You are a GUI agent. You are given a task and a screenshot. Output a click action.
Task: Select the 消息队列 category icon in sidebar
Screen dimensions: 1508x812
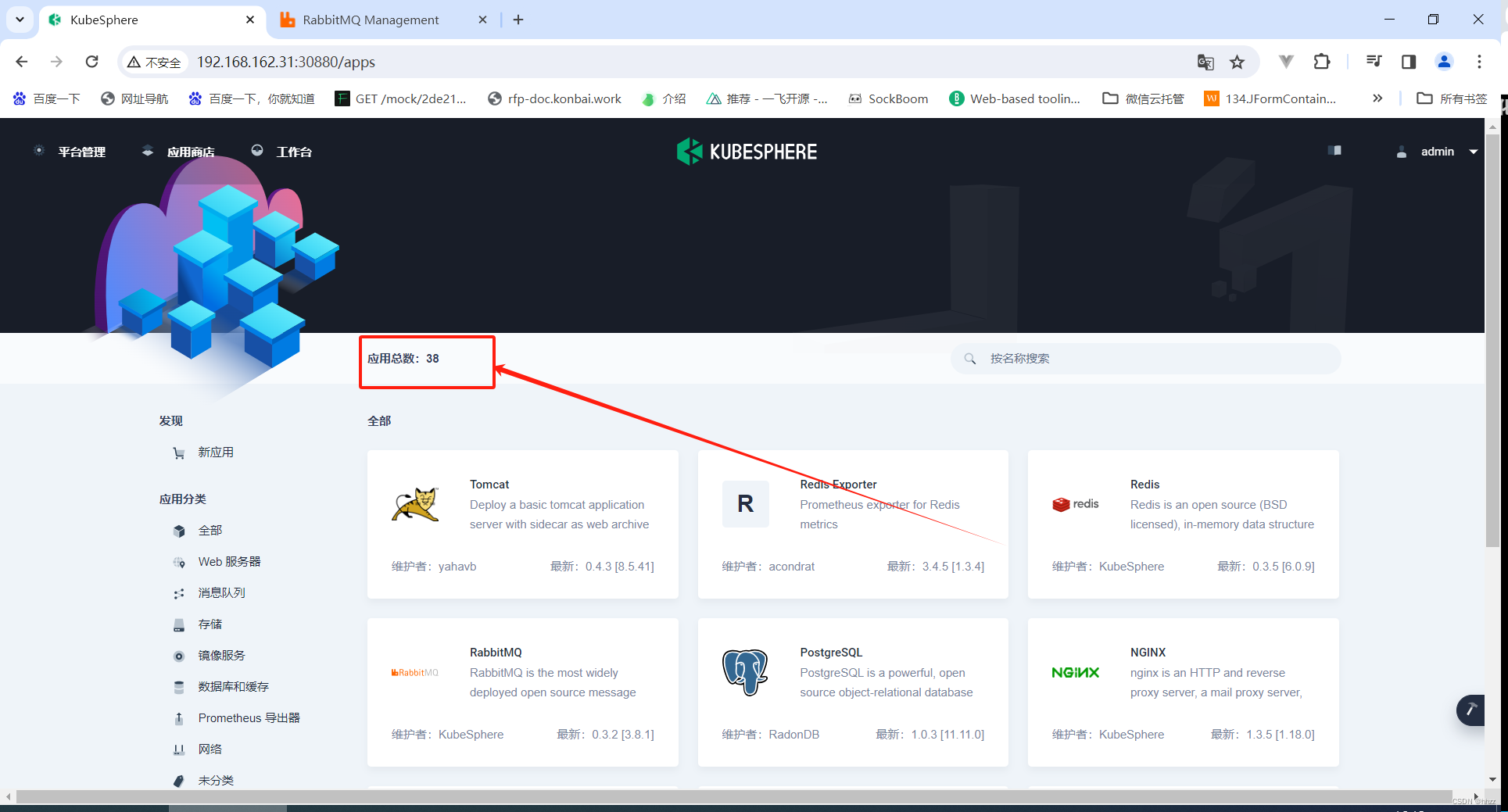tap(179, 592)
